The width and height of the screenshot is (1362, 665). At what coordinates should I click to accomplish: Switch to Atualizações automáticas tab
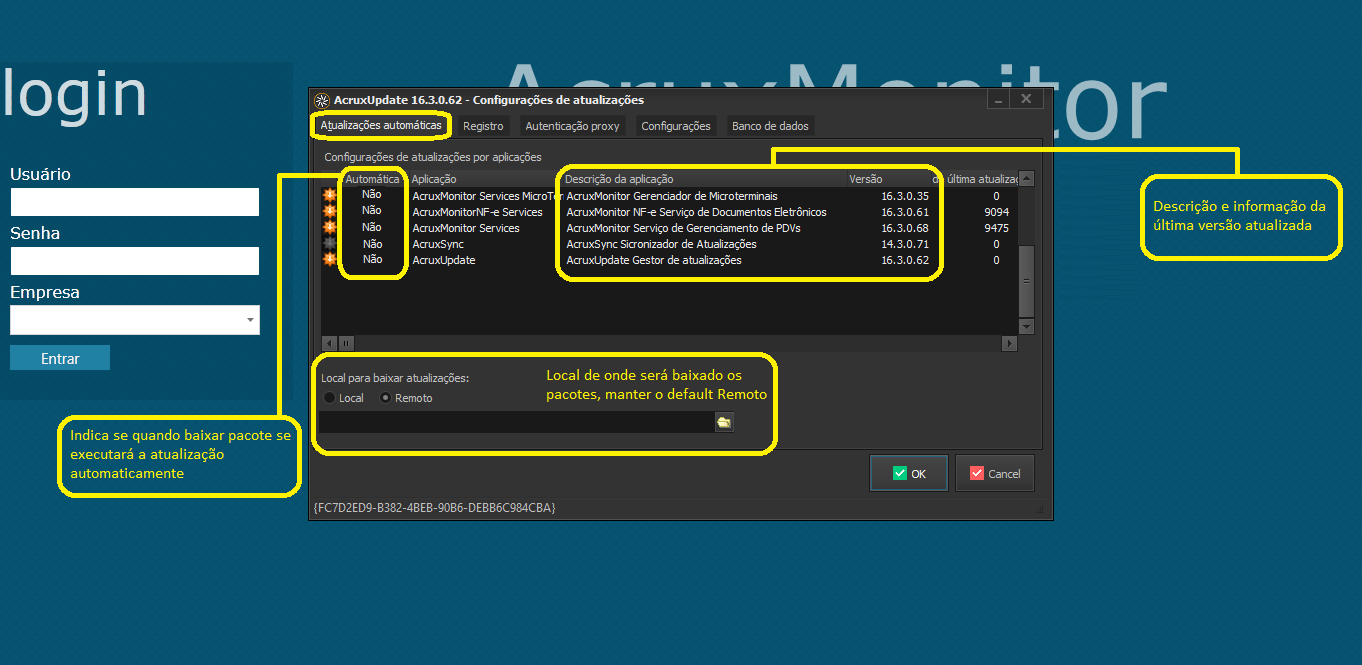tap(380, 126)
